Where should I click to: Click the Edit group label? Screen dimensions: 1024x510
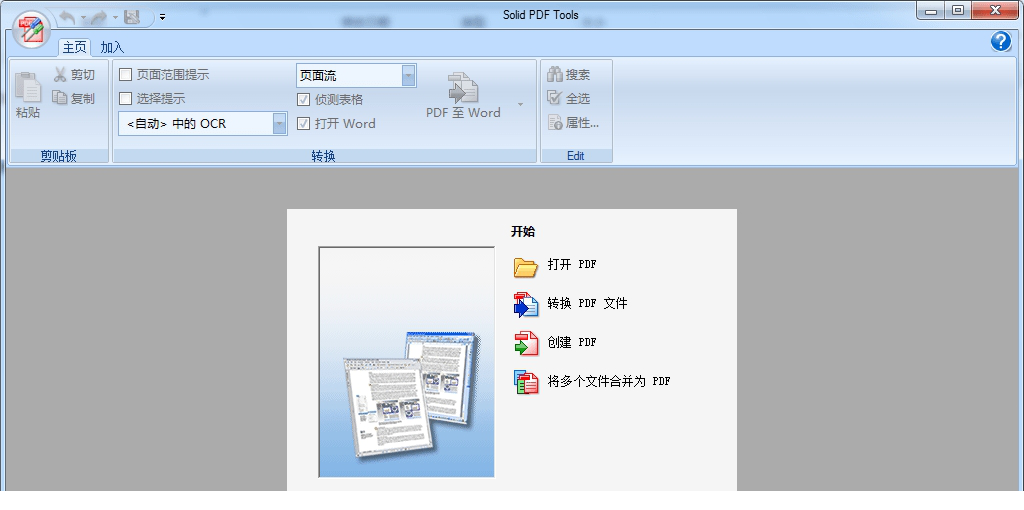575,155
